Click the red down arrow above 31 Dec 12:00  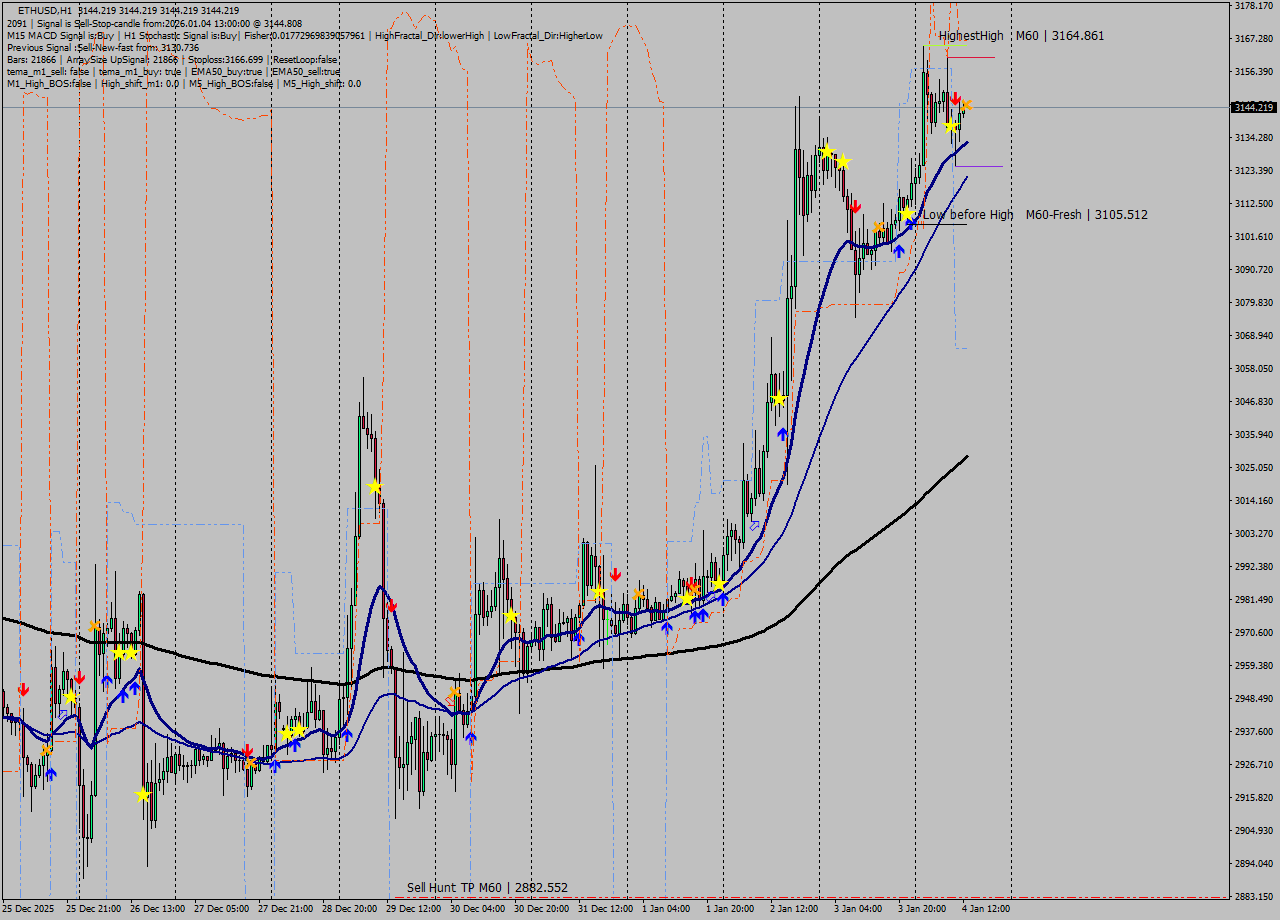click(x=615, y=573)
